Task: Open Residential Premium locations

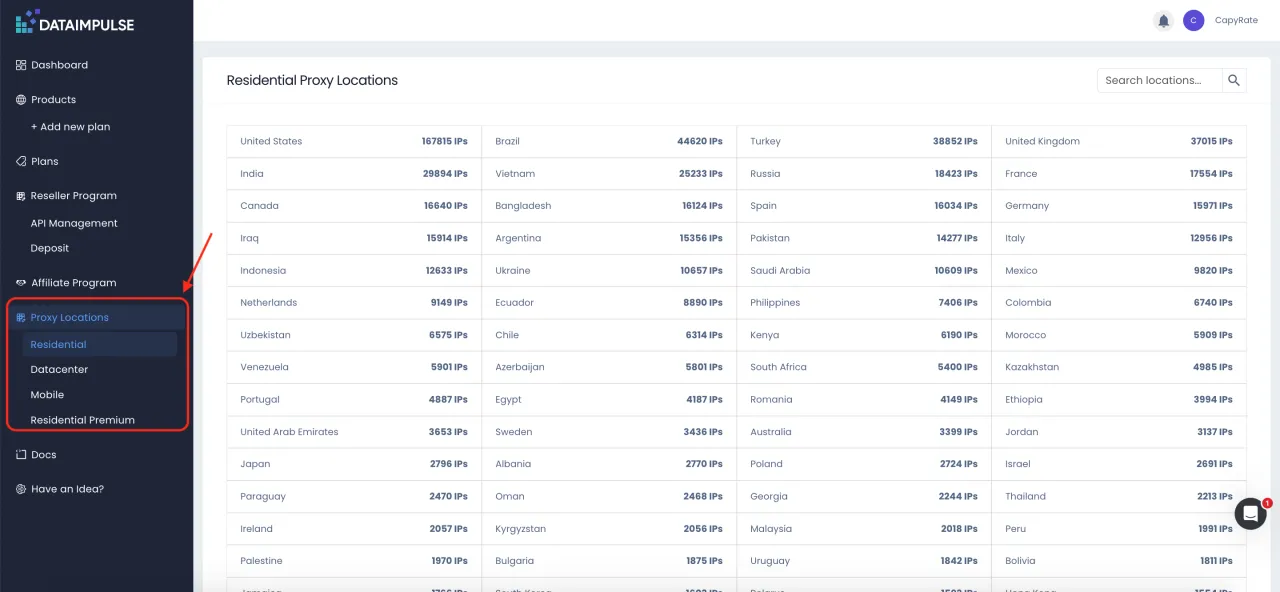Action: 82,420
